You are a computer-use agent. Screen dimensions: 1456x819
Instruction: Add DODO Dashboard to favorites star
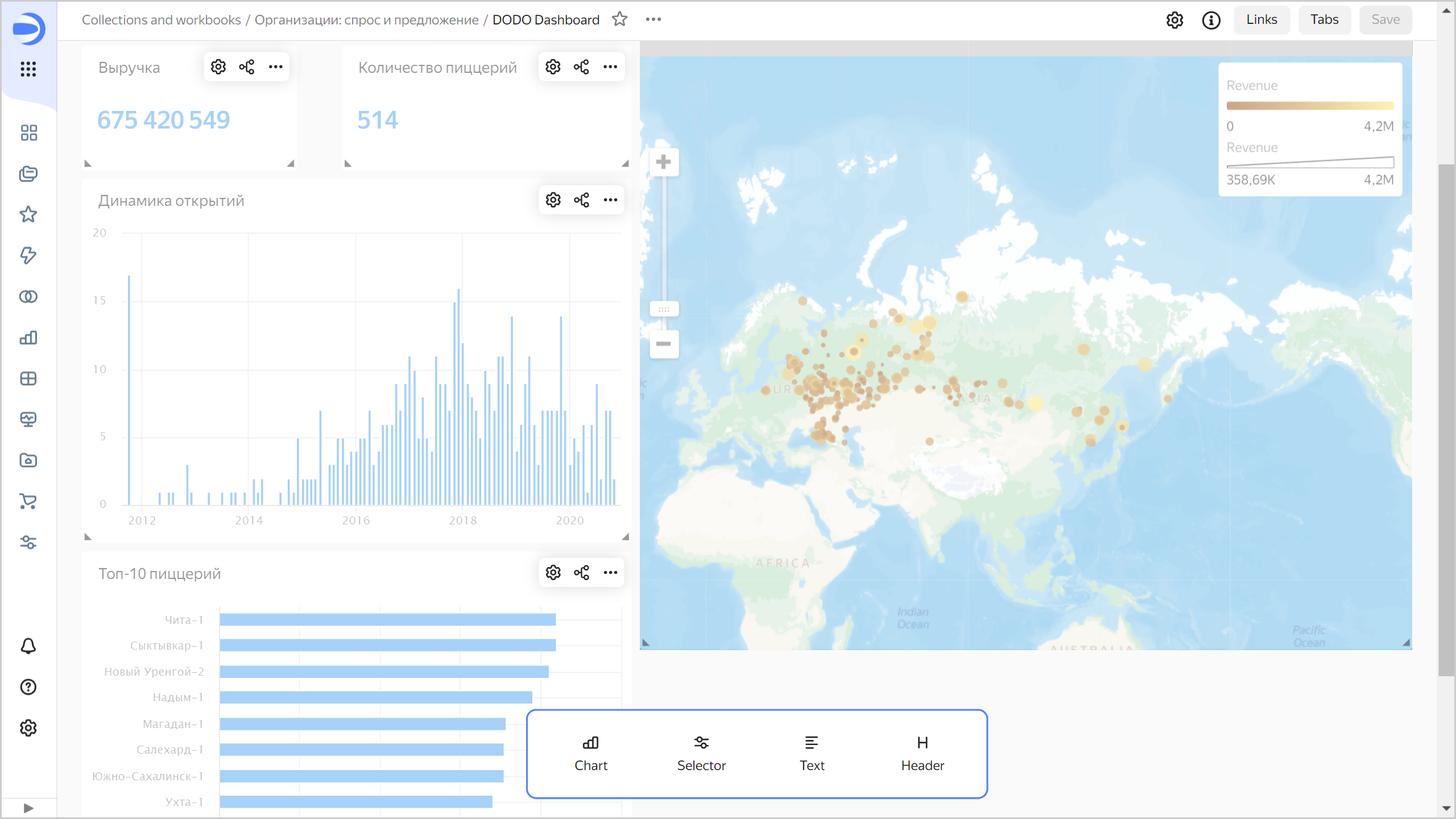[619, 19]
